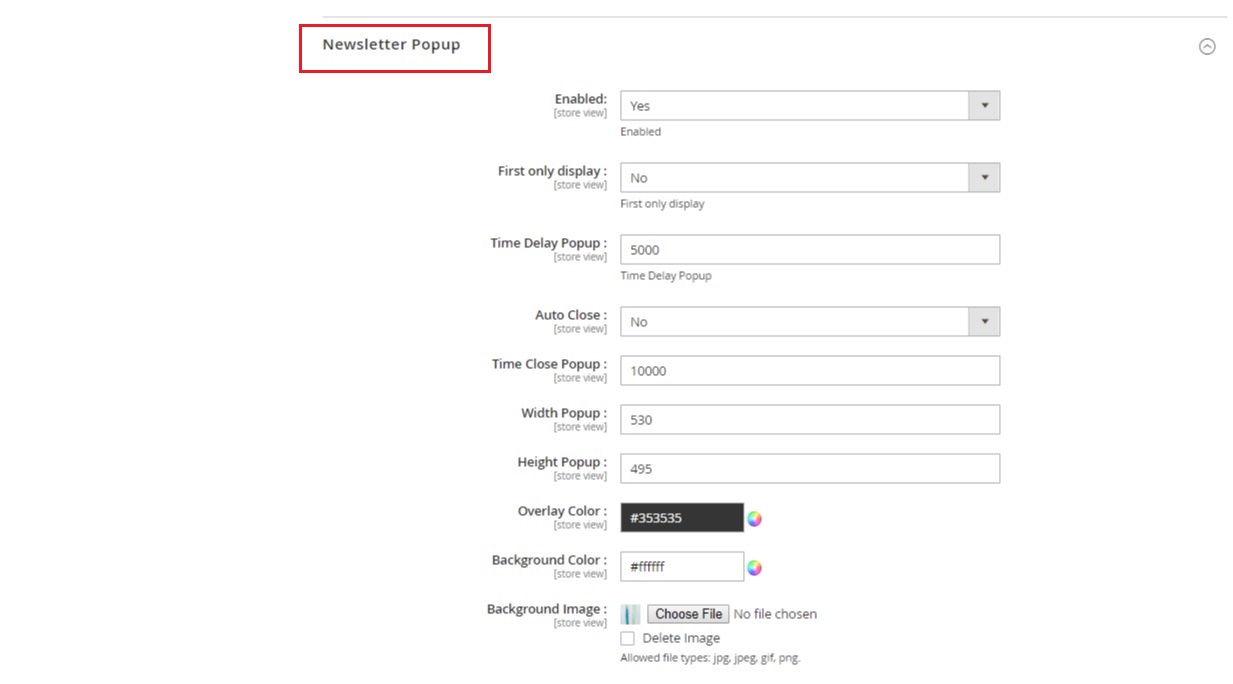Viewport: 1233px width, 684px height.
Task: Click the No file chosen text
Action: pos(775,614)
